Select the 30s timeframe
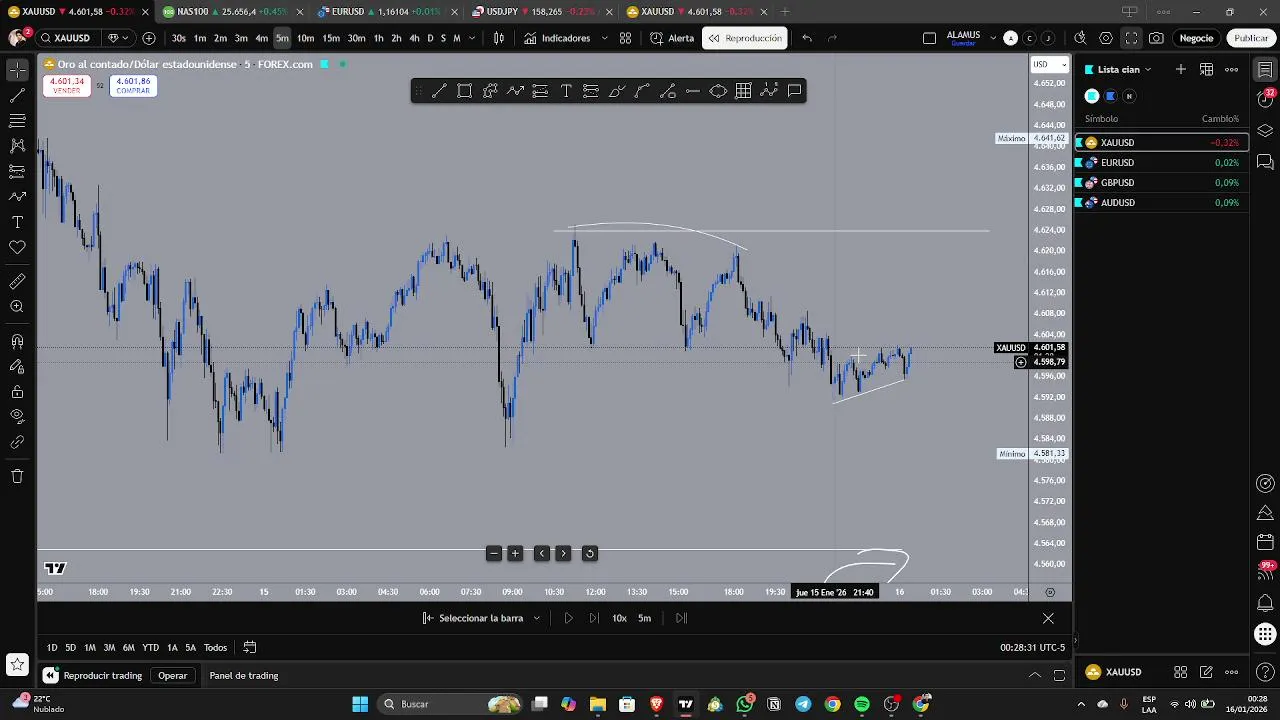The width and height of the screenshot is (1280, 720). click(x=178, y=38)
